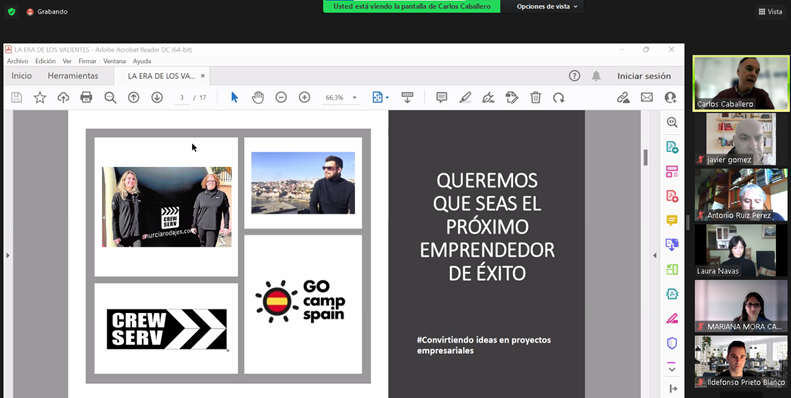The height and width of the screenshot is (398, 791).
Task: Click the Vista layout button
Action: tap(770, 12)
